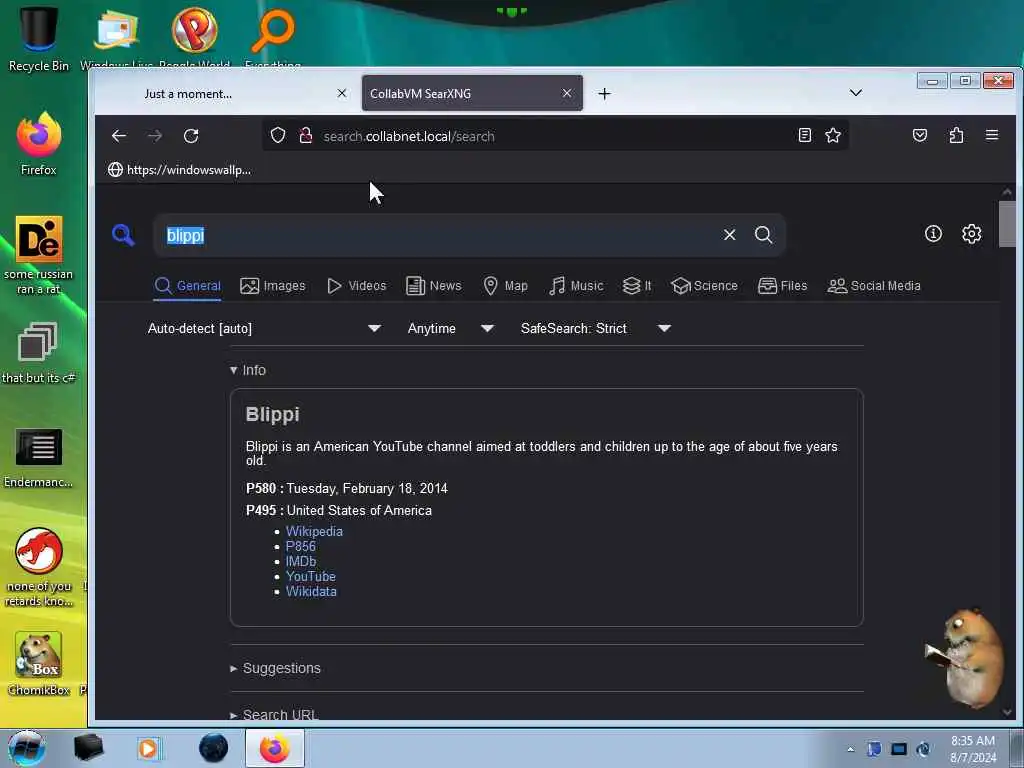
Task: Open Windows Media Player taskbar icon
Action: tap(149, 748)
